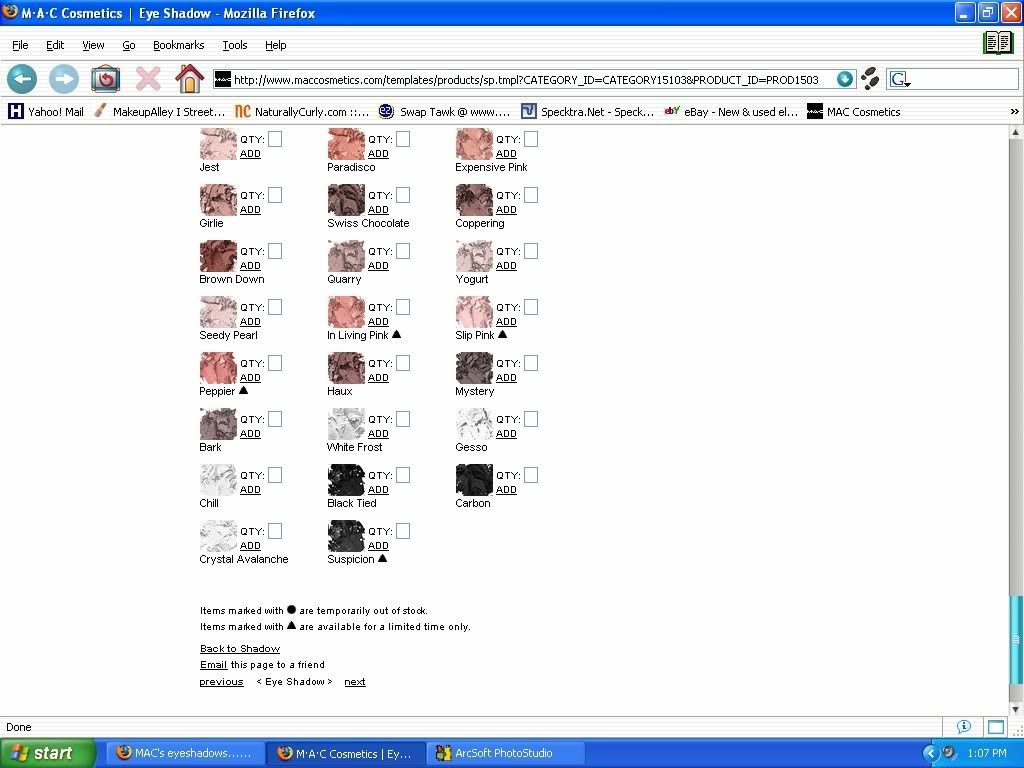This screenshot has width=1024, height=768.
Task: Check the QTY box for In Living Pink
Action: coord(403,307)
